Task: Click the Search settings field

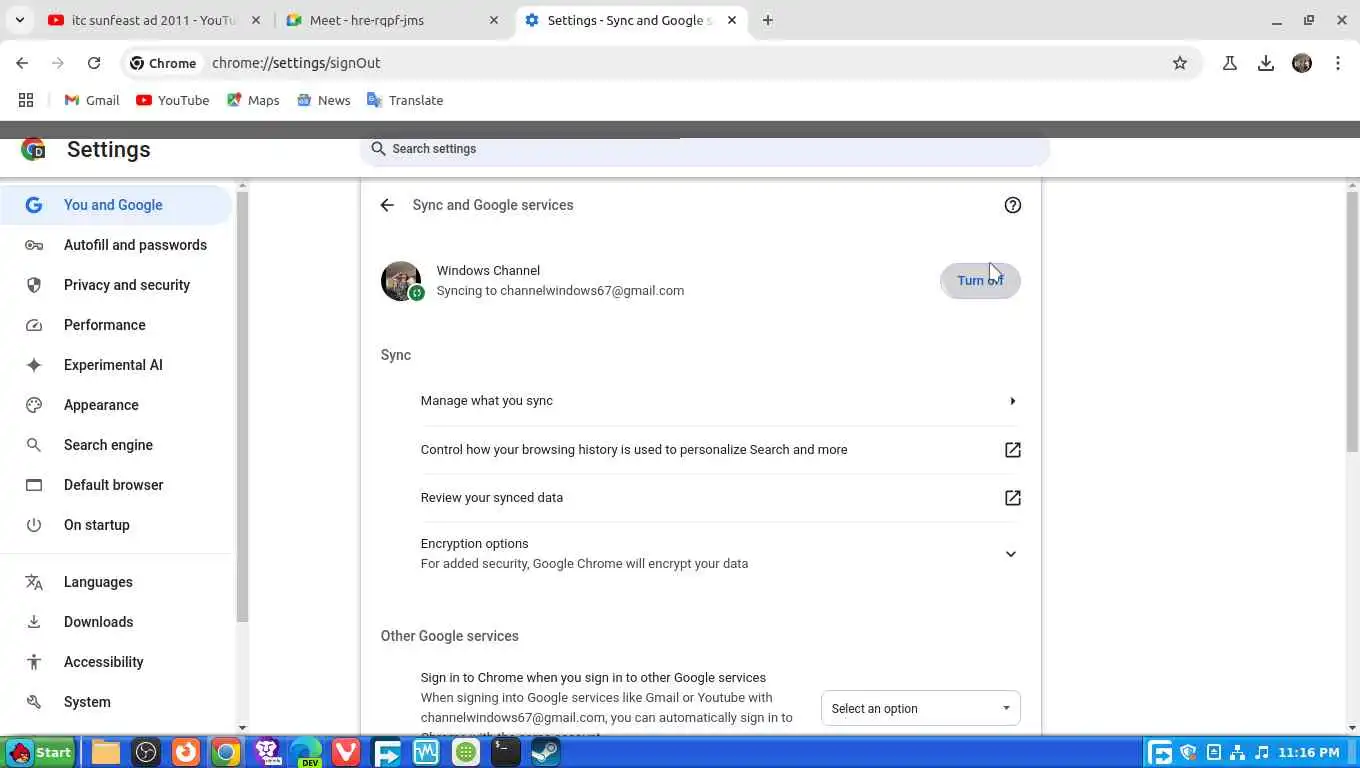Action: (705, 149)
